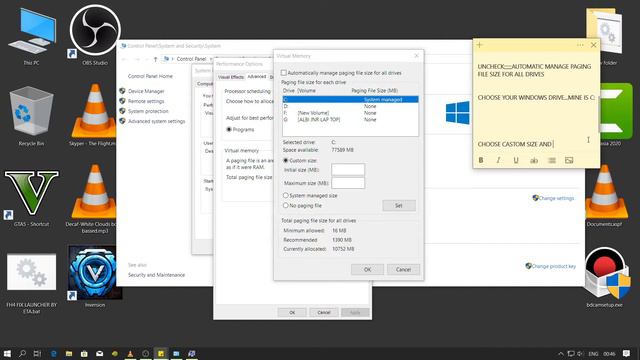The height and width of the screenshot is (360, 640).
Task: Open Microsoft Store from the taskbar
Action: (84, 353)
